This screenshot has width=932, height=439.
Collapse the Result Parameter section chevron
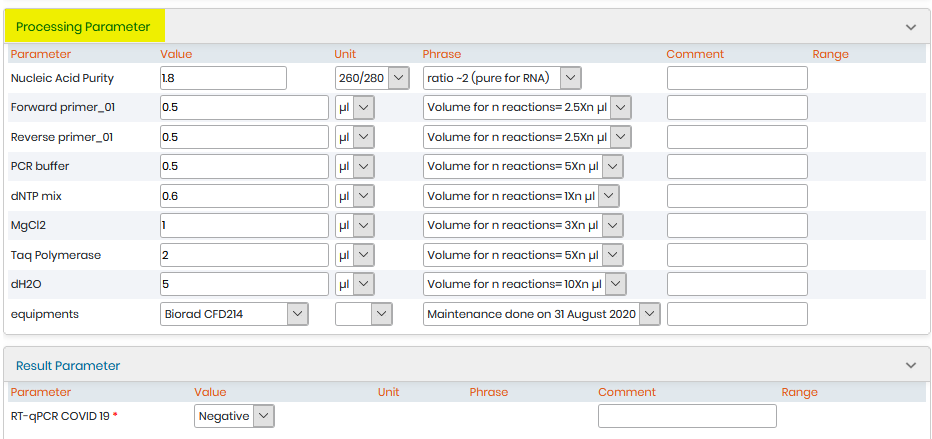tap(911, 365)
